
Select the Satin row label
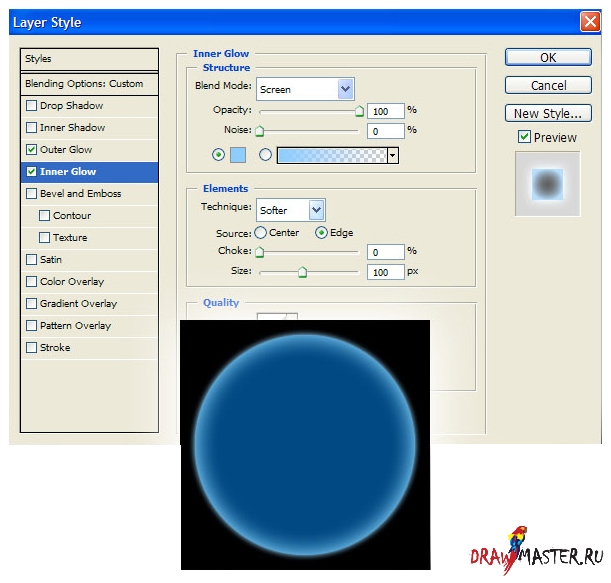pyautogui.click(x=51, y=260)
